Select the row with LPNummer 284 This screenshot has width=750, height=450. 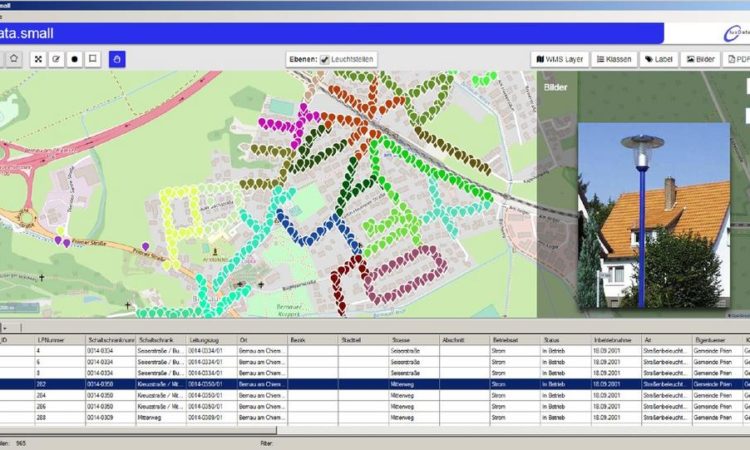375,395
